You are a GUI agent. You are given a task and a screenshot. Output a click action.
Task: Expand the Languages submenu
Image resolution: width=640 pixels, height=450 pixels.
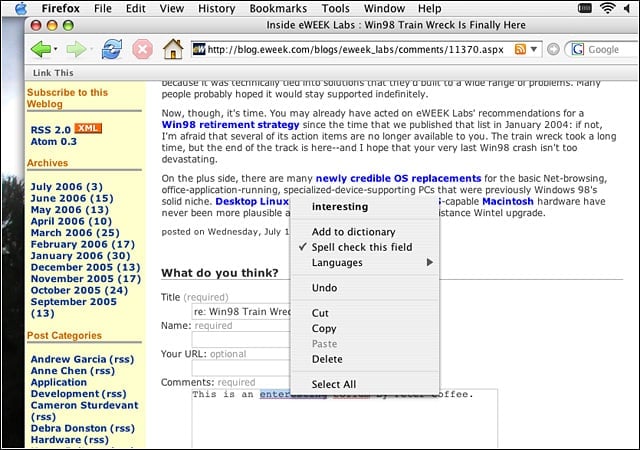point(365,263)
